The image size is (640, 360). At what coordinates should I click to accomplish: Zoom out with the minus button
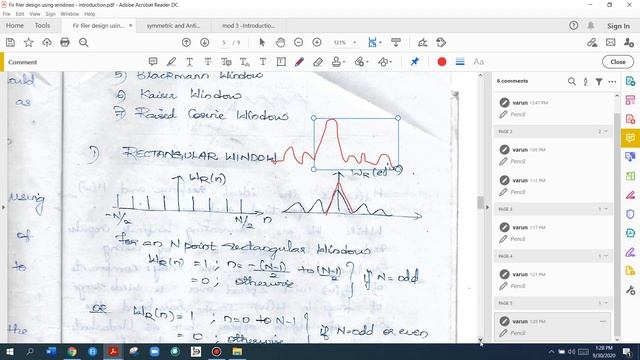(298, 42)
